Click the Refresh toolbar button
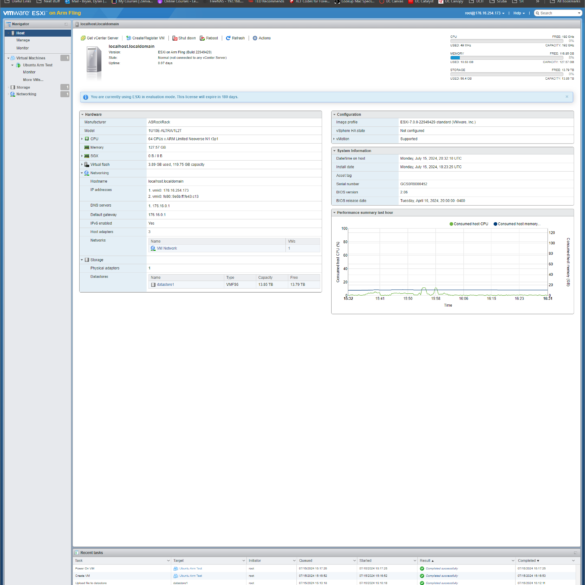Screen dimensions: 585x585 (235, 38)
